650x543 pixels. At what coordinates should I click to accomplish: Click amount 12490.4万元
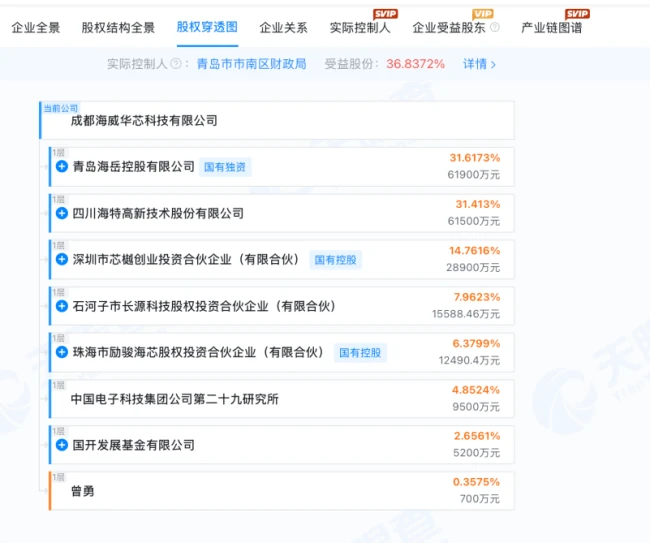point(469,361)
